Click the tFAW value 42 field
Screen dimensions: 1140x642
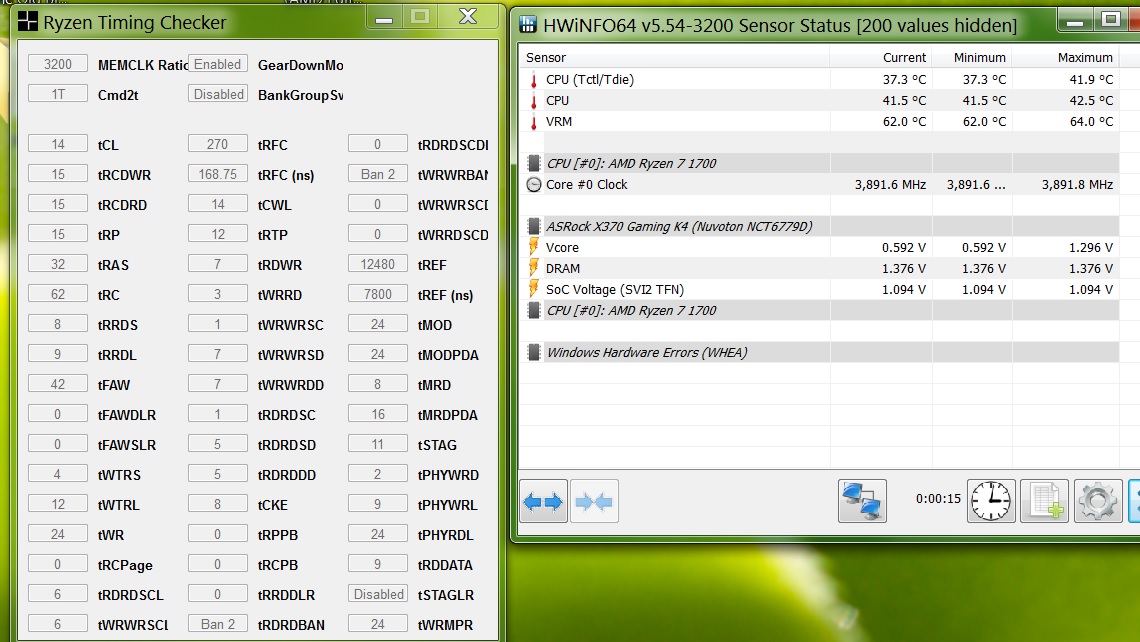point(58,384)
